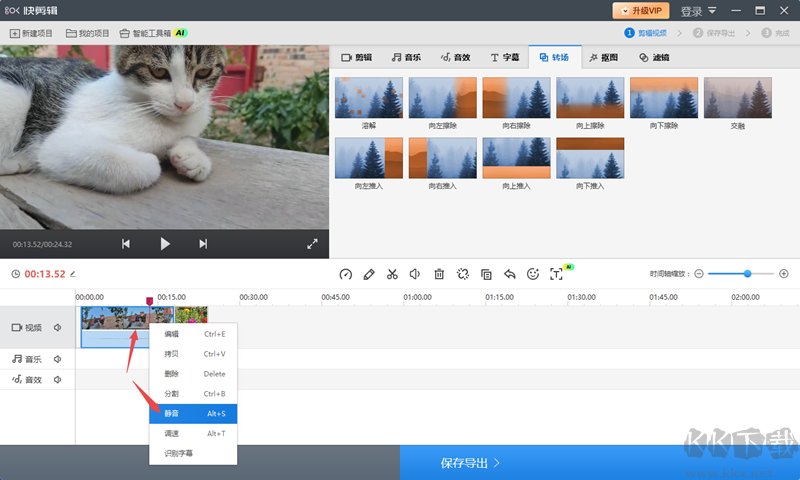Zoom out timeline with minus button

click(699, 274)
